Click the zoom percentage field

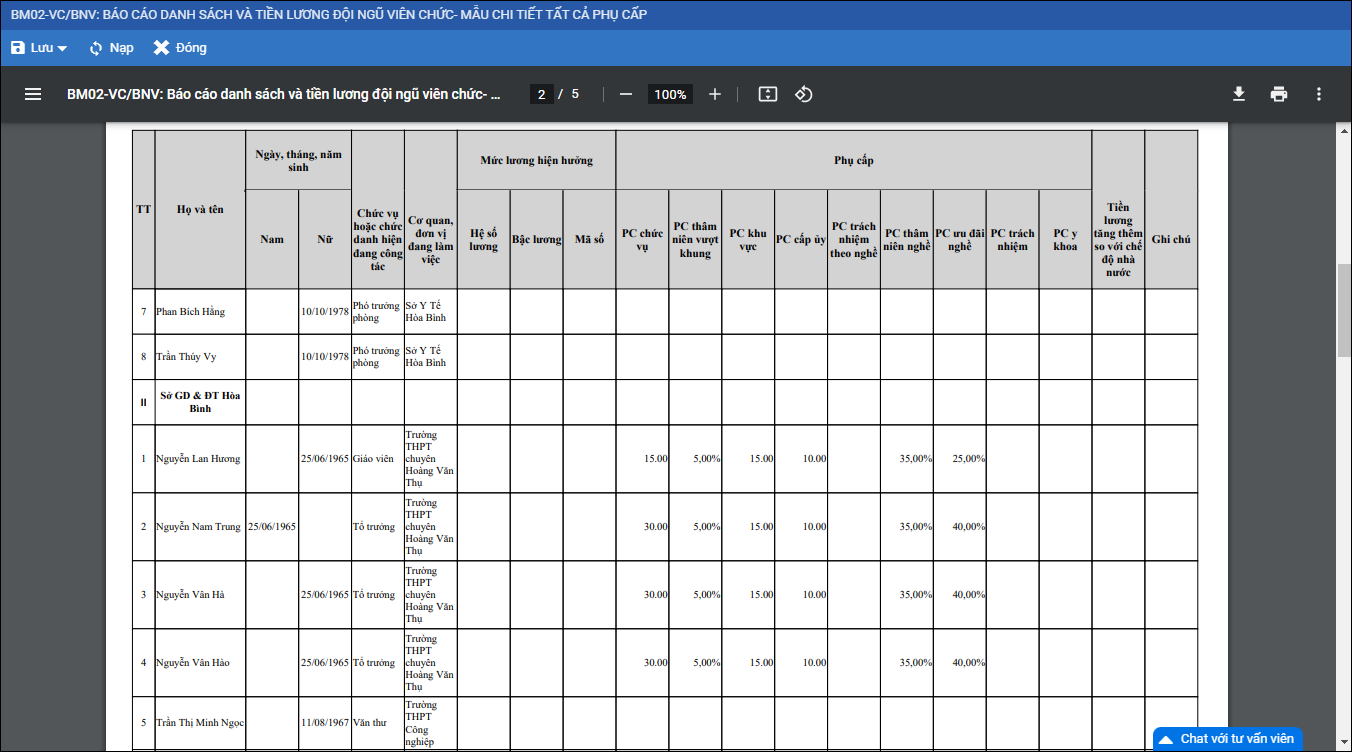point(670,94)
